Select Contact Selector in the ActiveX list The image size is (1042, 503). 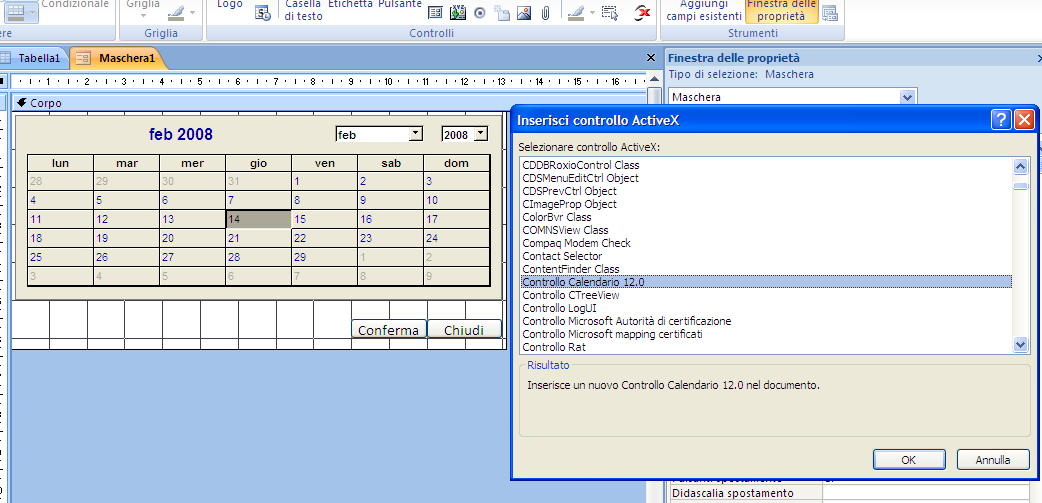coord(561,256)
